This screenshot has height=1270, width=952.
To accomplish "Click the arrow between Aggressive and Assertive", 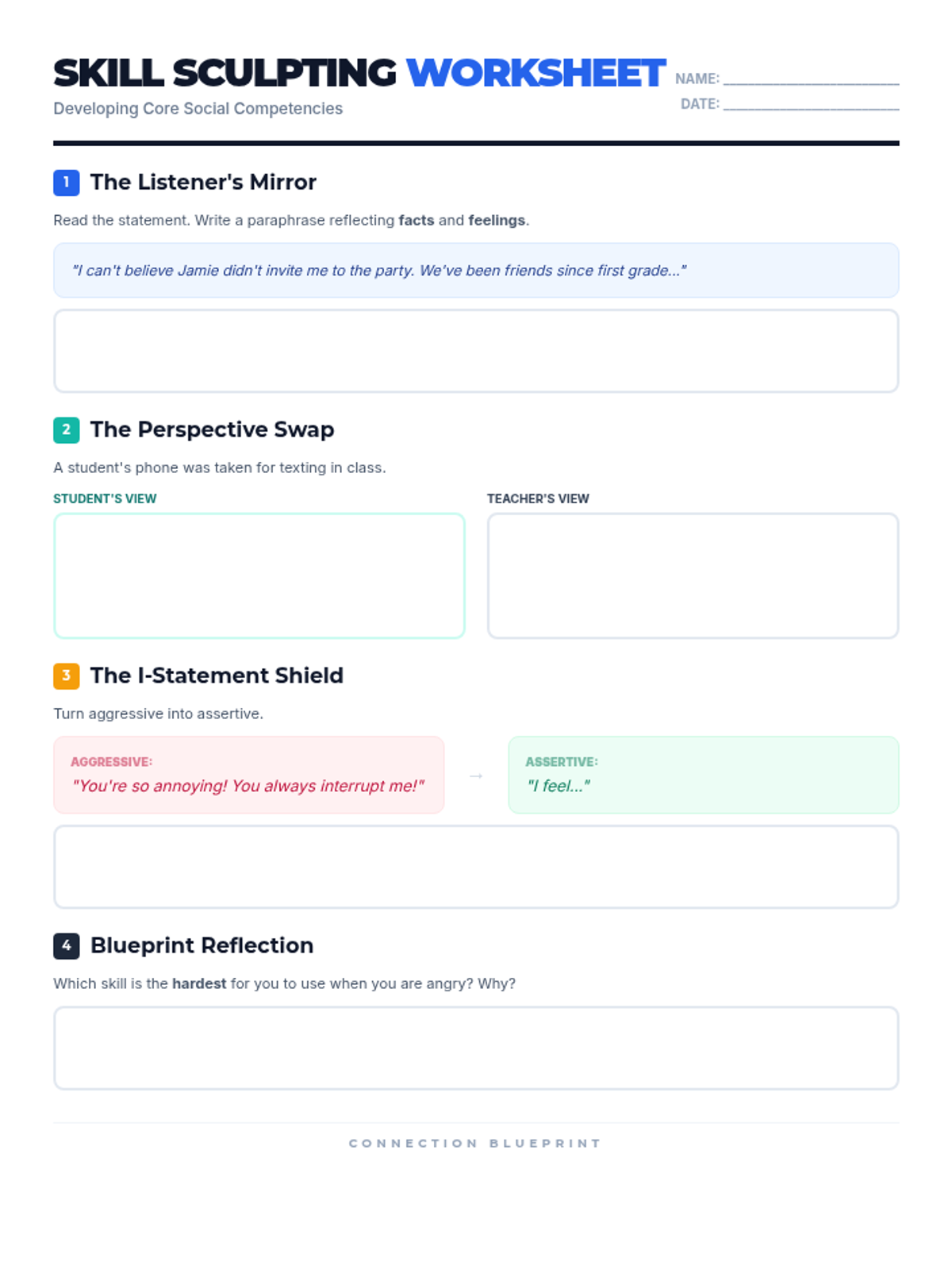I will [x=476, y=775].
